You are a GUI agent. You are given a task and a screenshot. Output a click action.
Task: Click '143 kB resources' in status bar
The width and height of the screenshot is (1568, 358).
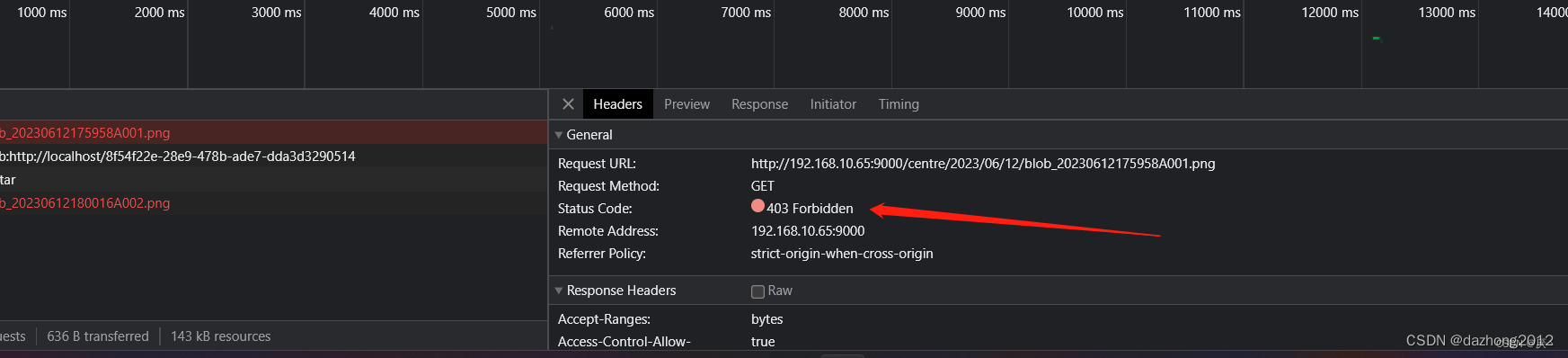point(220,336)
